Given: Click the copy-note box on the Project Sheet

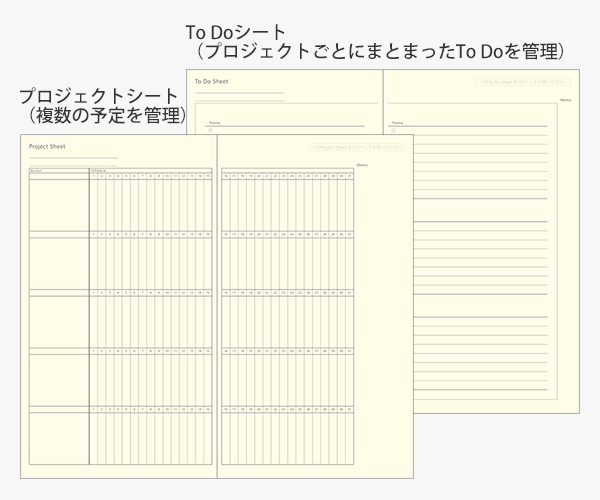Looking at the screenshot, I should [x=357, y=147].
